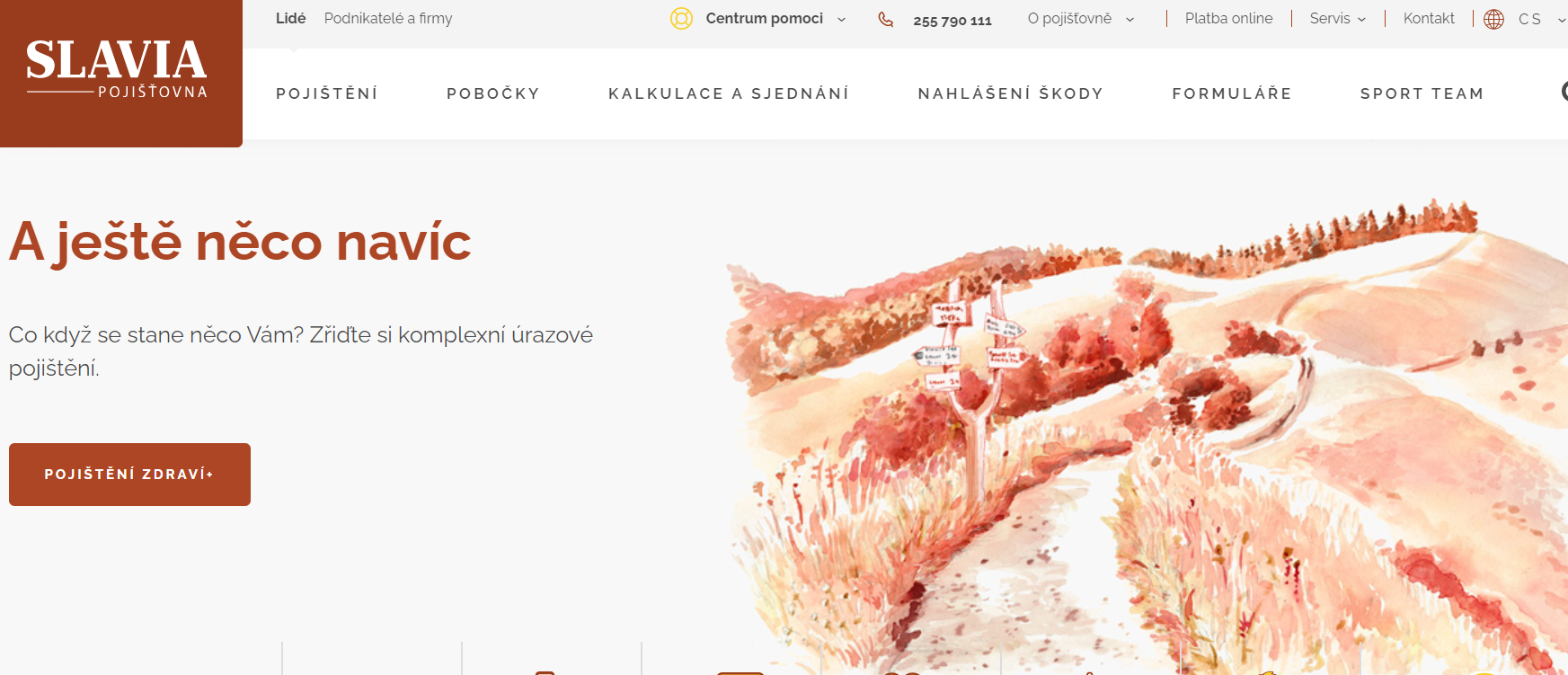Click the red phone handset icon
Image resolution: width=1568 pixels, height=675 pixels.
click(x=886, y=20)
